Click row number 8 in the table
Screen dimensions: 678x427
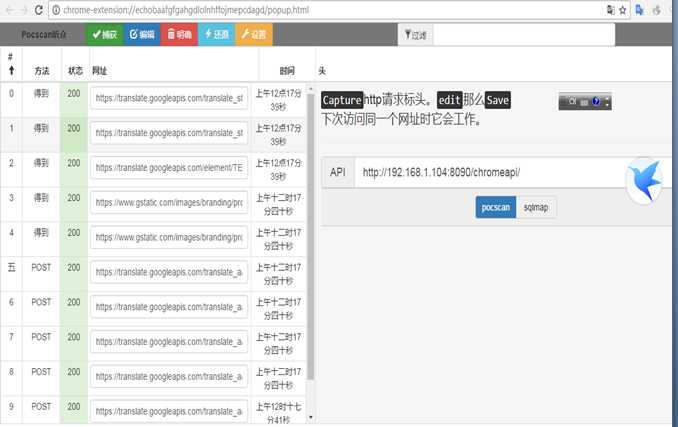coord(11,372)
